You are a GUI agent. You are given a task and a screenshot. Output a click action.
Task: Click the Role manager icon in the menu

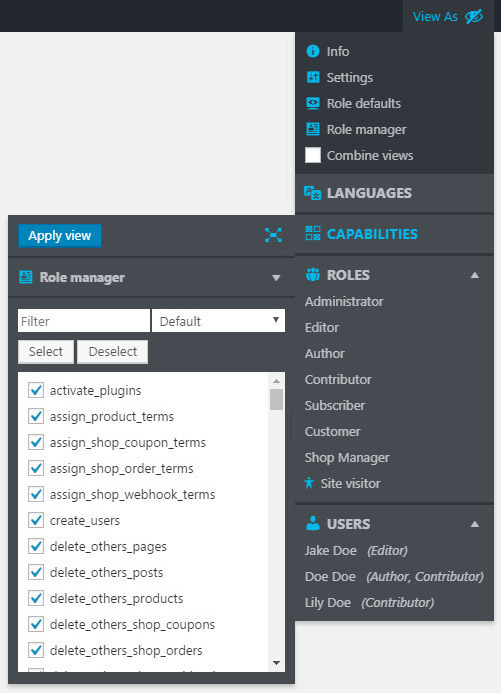(x=313, y=129)
